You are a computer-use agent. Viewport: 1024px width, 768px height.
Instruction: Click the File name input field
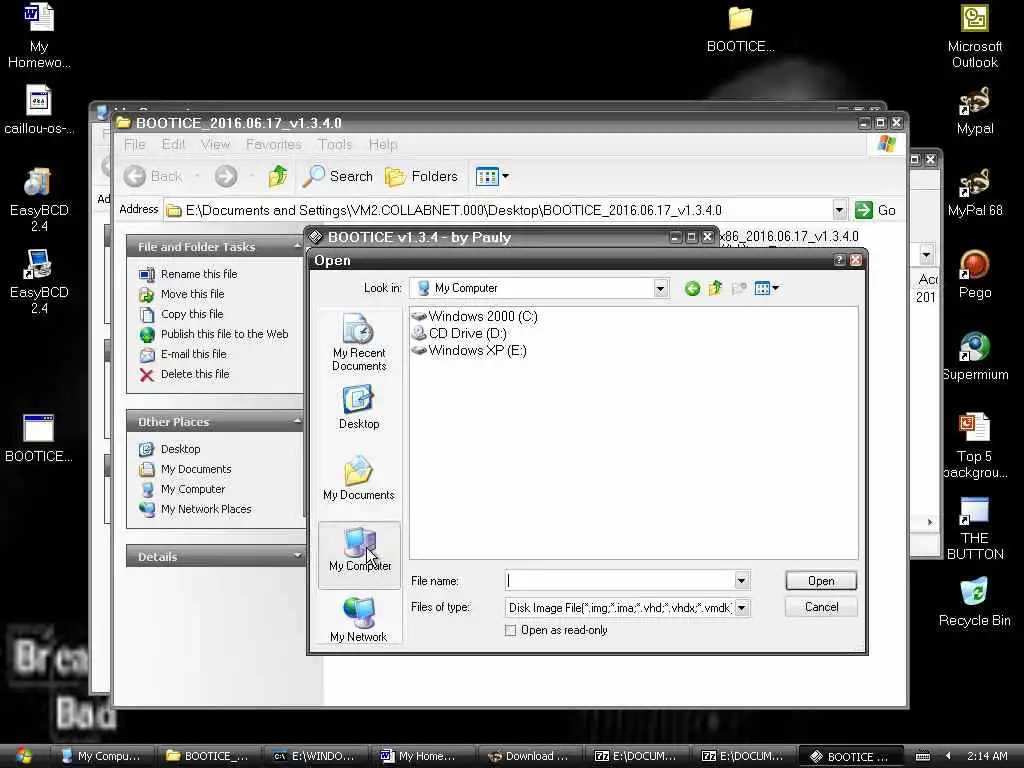point(620,580)
